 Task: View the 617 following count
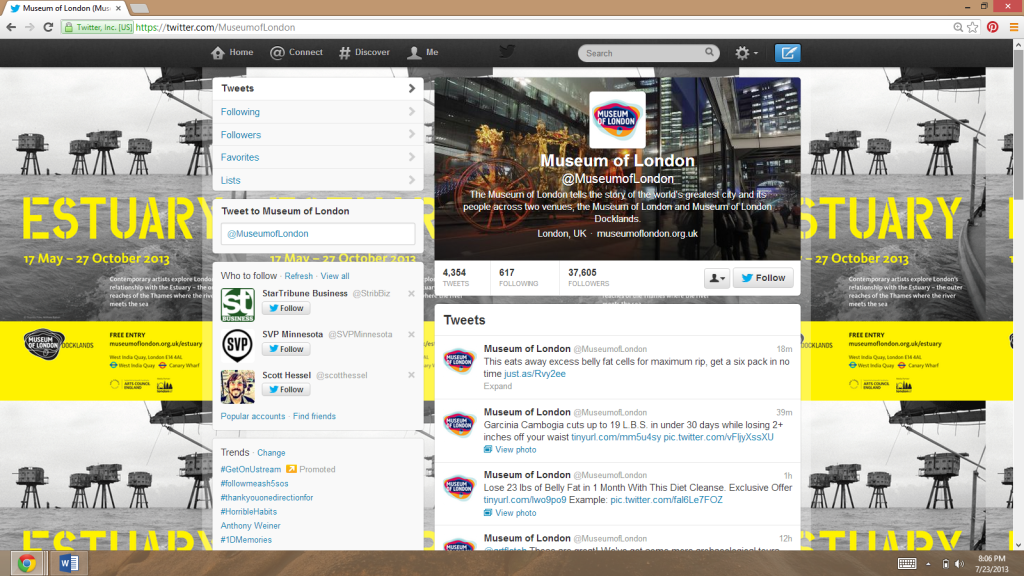click(519, 278)
